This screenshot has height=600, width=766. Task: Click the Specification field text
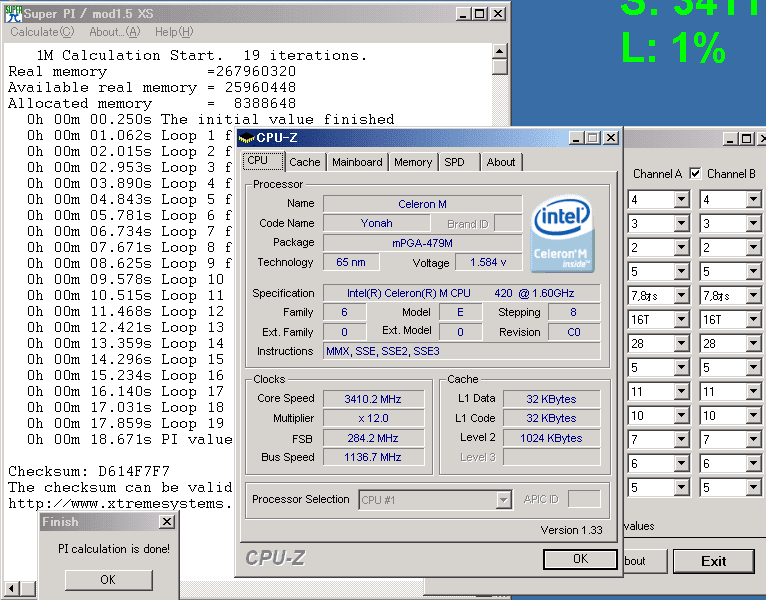[462, 293]
